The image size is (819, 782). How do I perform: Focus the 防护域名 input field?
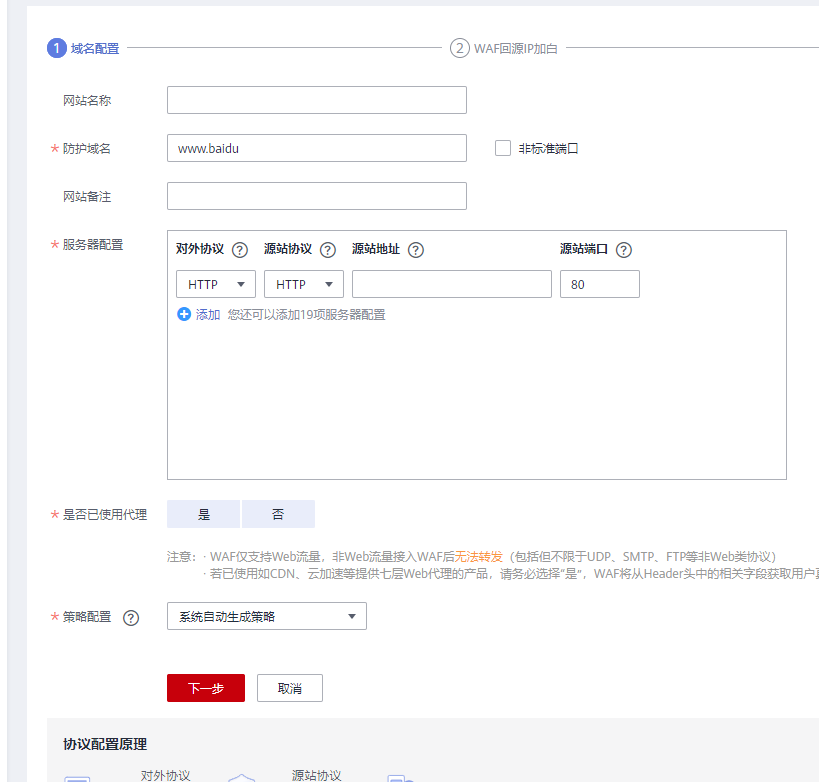click(x=317, y=148)
